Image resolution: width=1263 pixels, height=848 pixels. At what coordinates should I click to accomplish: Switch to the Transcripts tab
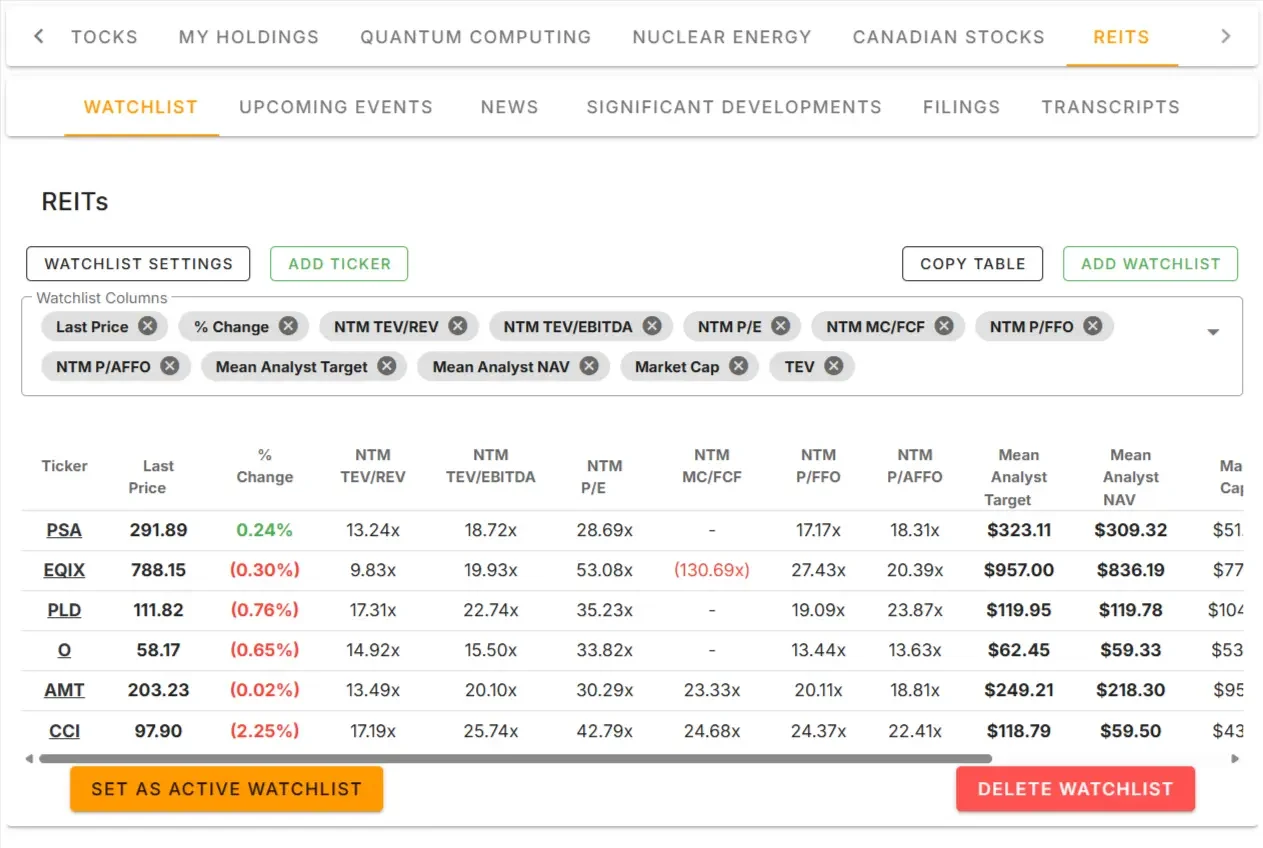coord(1111,107)
